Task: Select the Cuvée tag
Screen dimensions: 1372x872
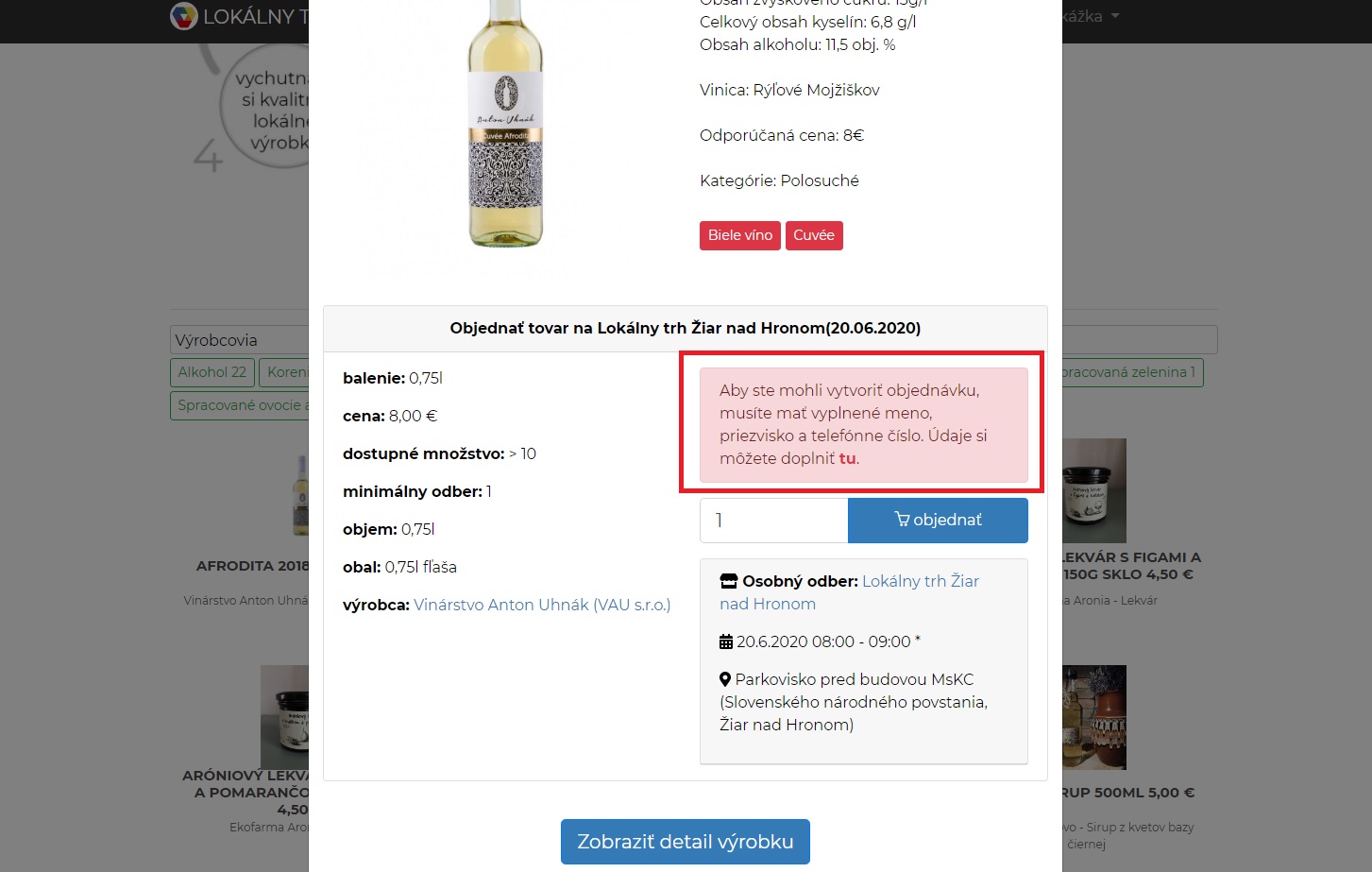Action: tap(813, 235)
